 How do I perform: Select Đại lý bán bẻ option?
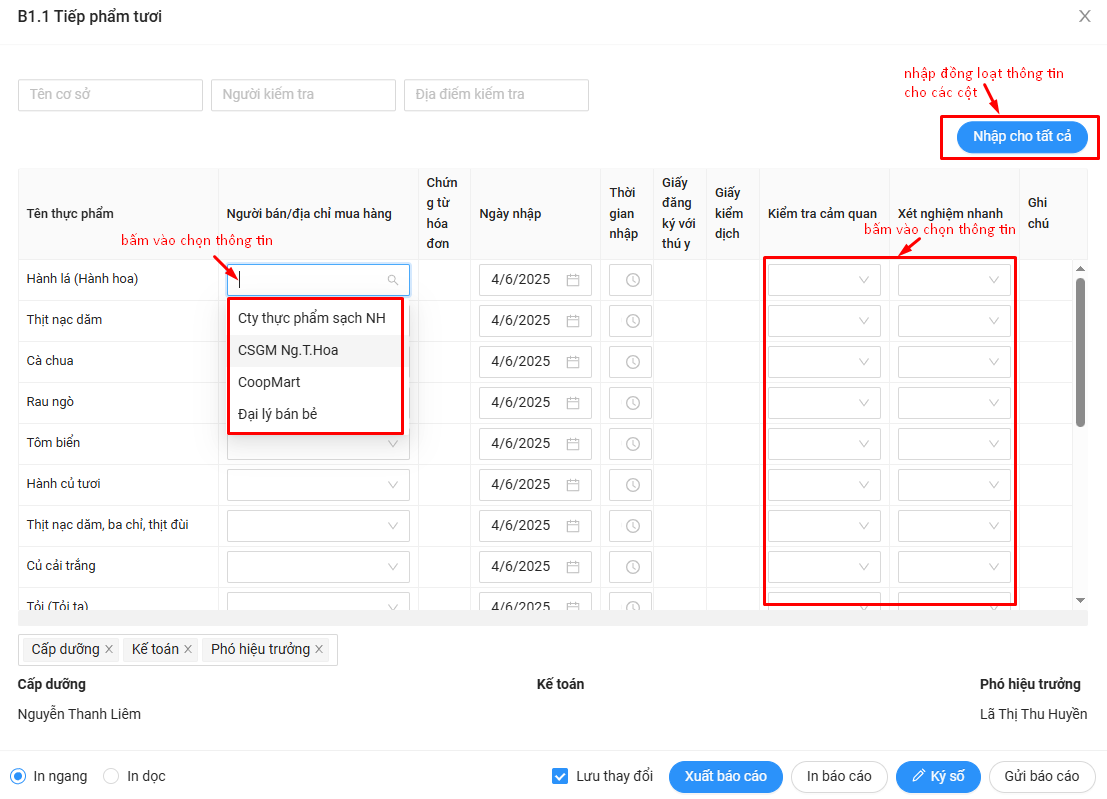(x=277, y=414)
